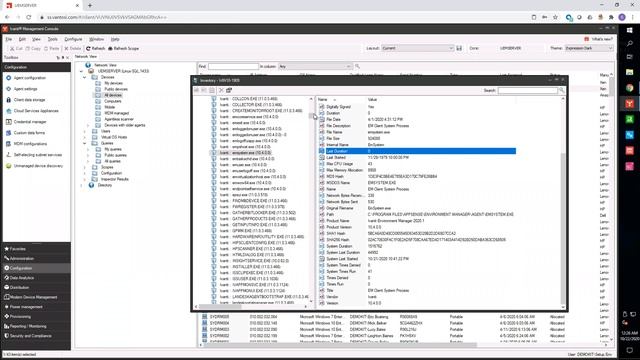This screenshot has height=360, width=640.
Task: Select All devices in the tree
Action: [x=113, y=95]
